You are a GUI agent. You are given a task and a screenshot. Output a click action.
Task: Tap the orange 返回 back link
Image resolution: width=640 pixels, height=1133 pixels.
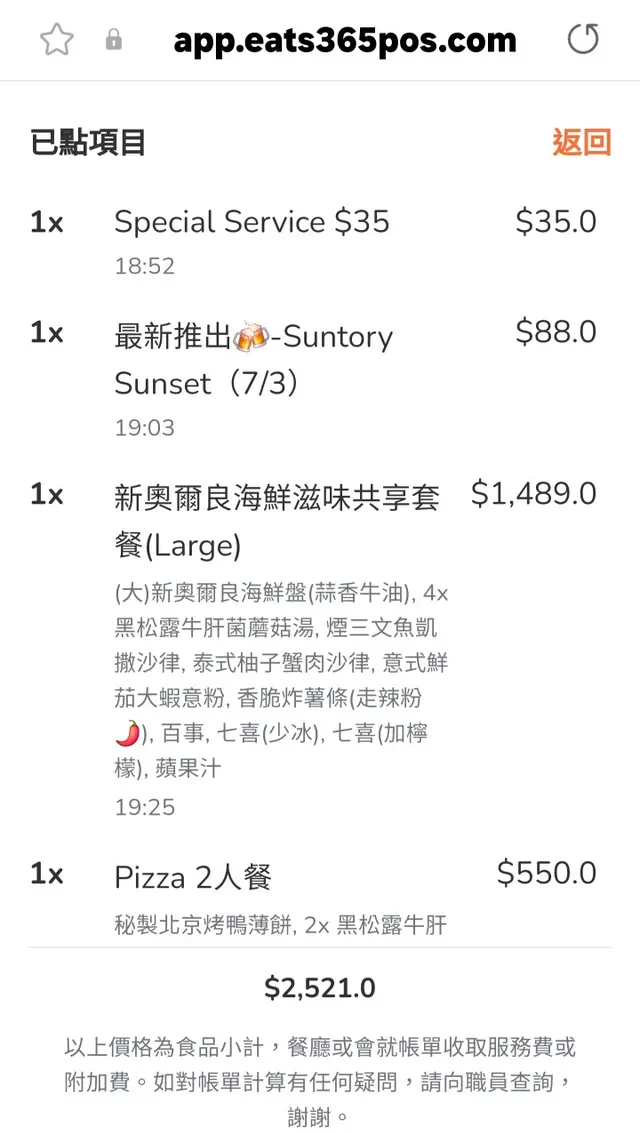581,143
